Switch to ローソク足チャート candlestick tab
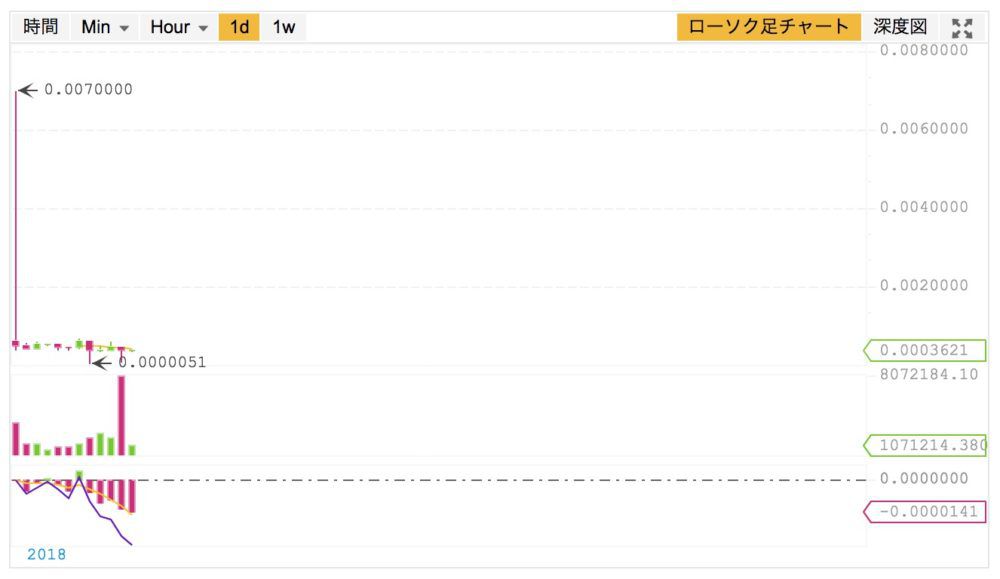Viewport: 1000px width, 579px height. click(x=768, y=27)
